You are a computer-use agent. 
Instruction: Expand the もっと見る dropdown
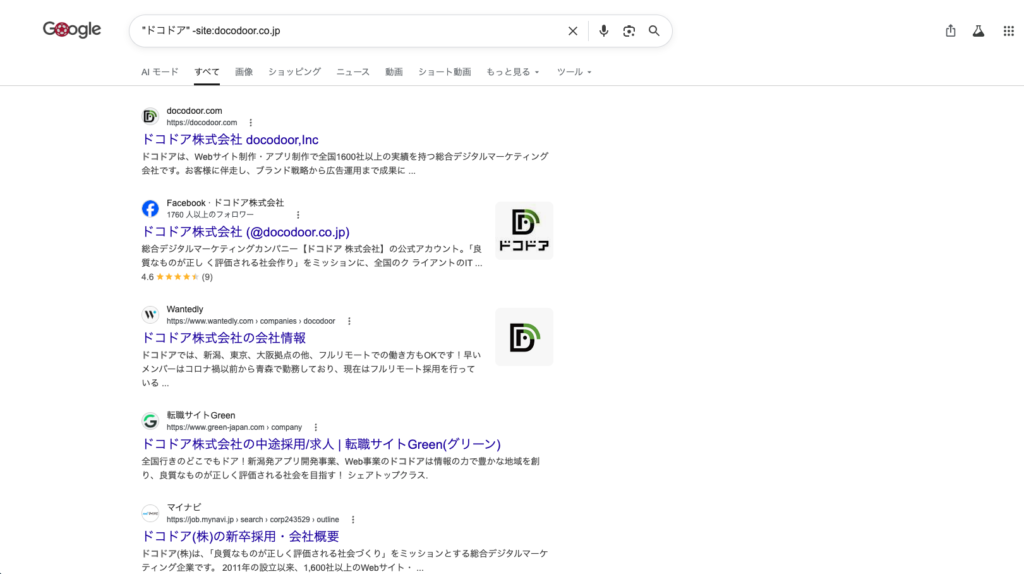coord(513,72)
